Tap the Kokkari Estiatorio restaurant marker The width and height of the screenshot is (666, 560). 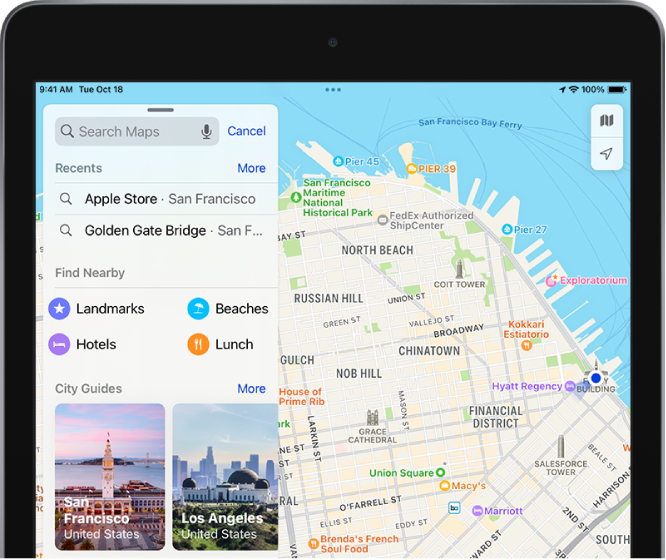click(526, 345)
